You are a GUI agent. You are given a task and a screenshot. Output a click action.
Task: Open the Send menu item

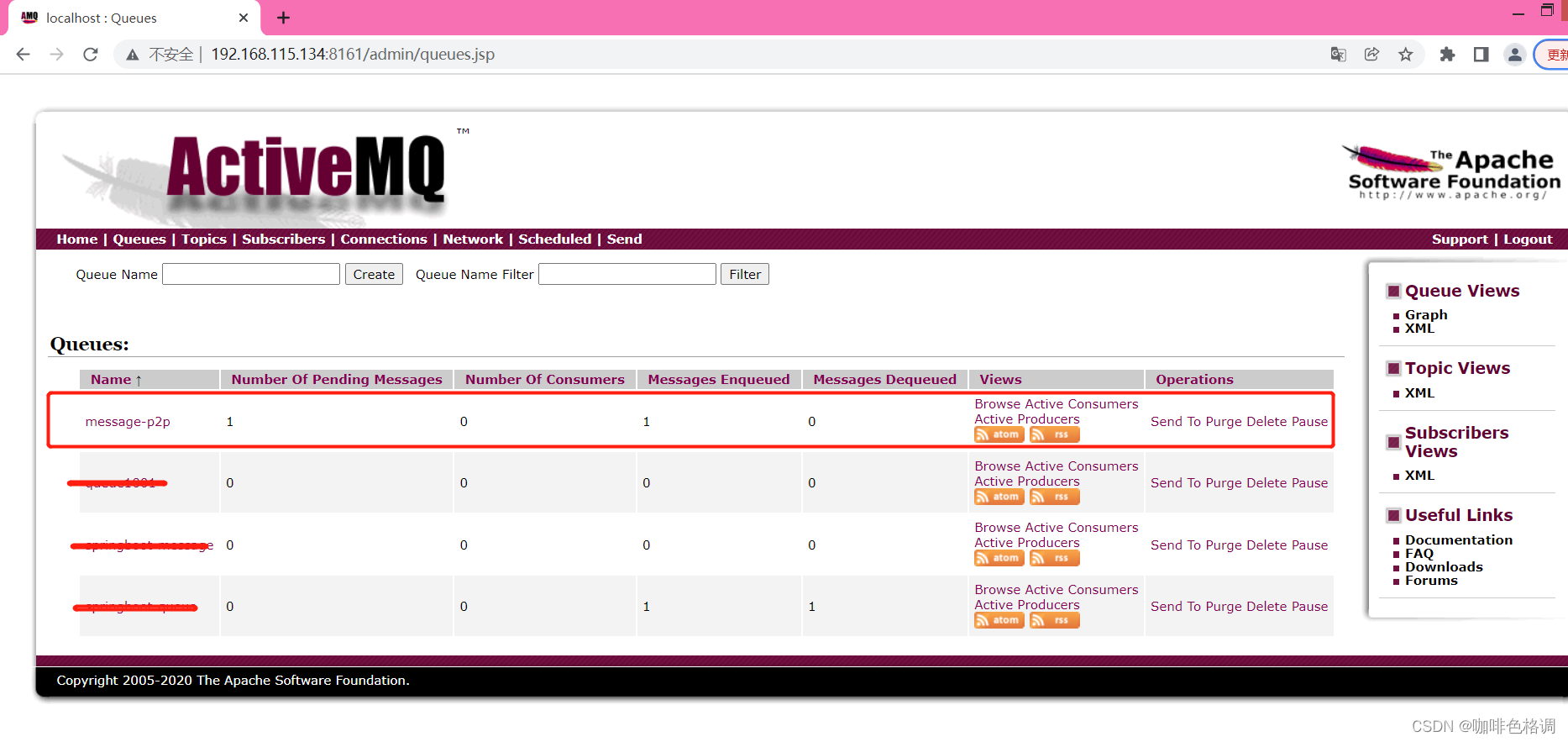click(x=624, y=239)
